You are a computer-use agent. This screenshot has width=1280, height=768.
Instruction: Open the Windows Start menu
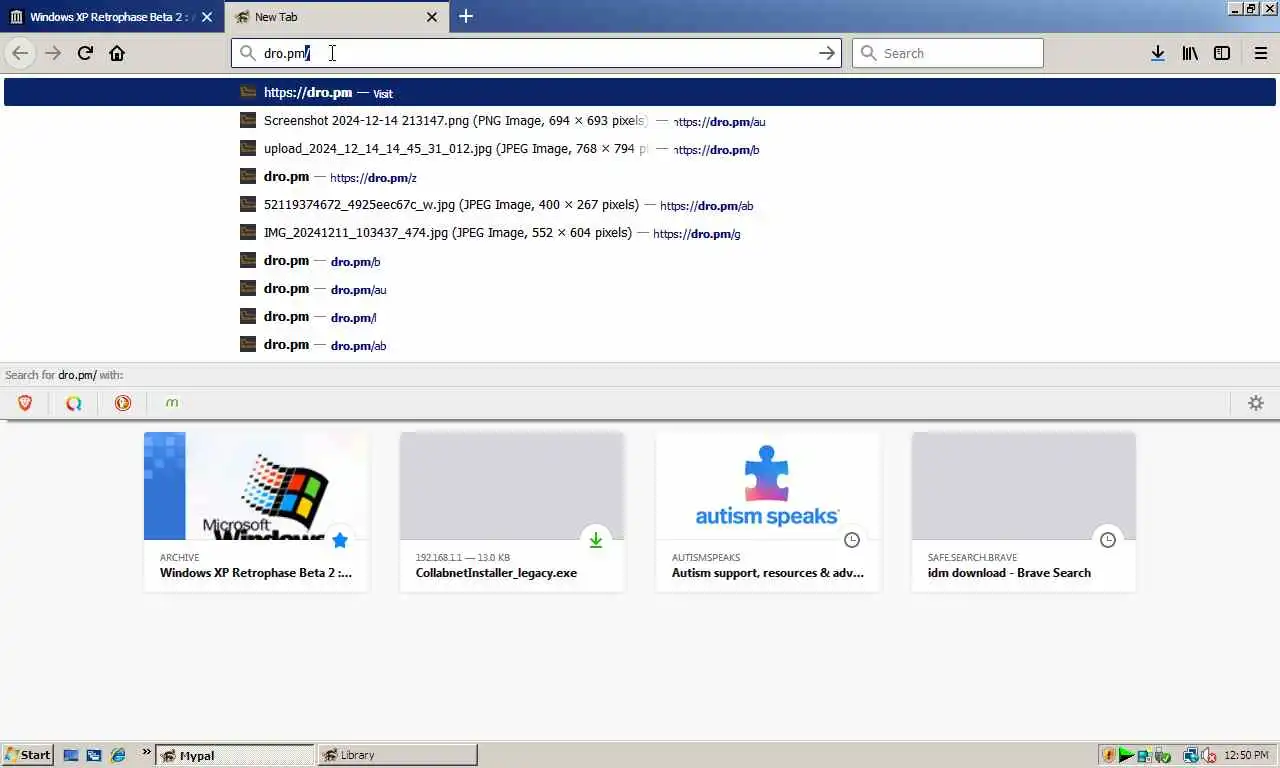pyautogui.click(x=27, y=755)
